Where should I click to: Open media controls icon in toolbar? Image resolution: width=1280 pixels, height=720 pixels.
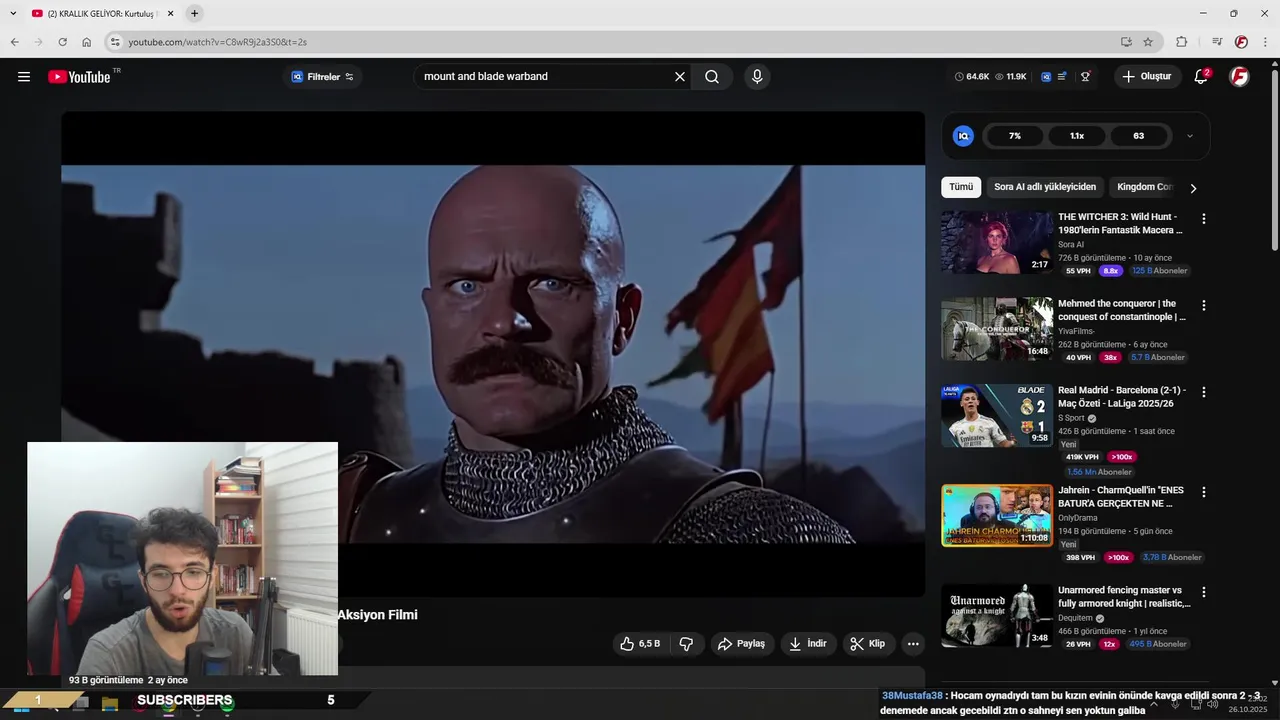click(x=1217, y=42)
